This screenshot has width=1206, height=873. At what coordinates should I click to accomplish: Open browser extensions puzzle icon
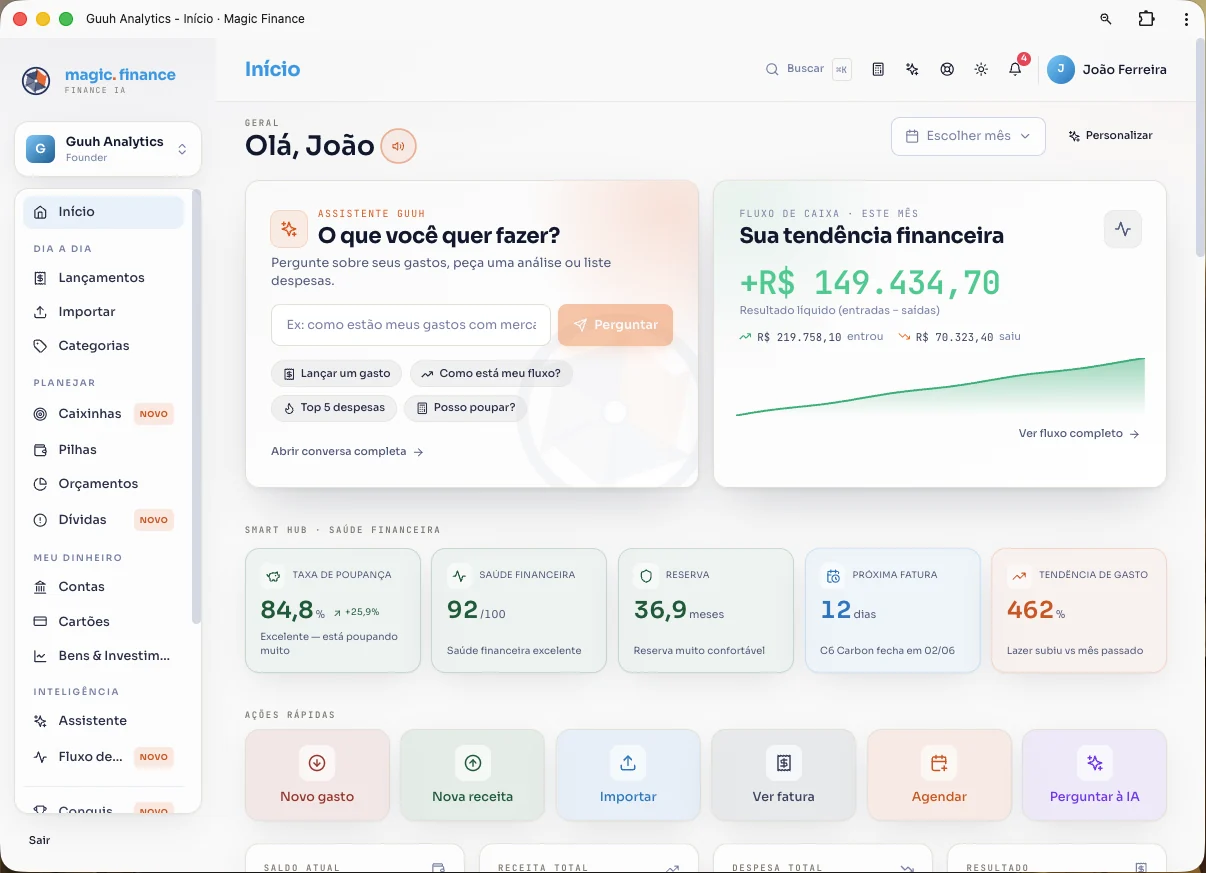coord(1146,19)
